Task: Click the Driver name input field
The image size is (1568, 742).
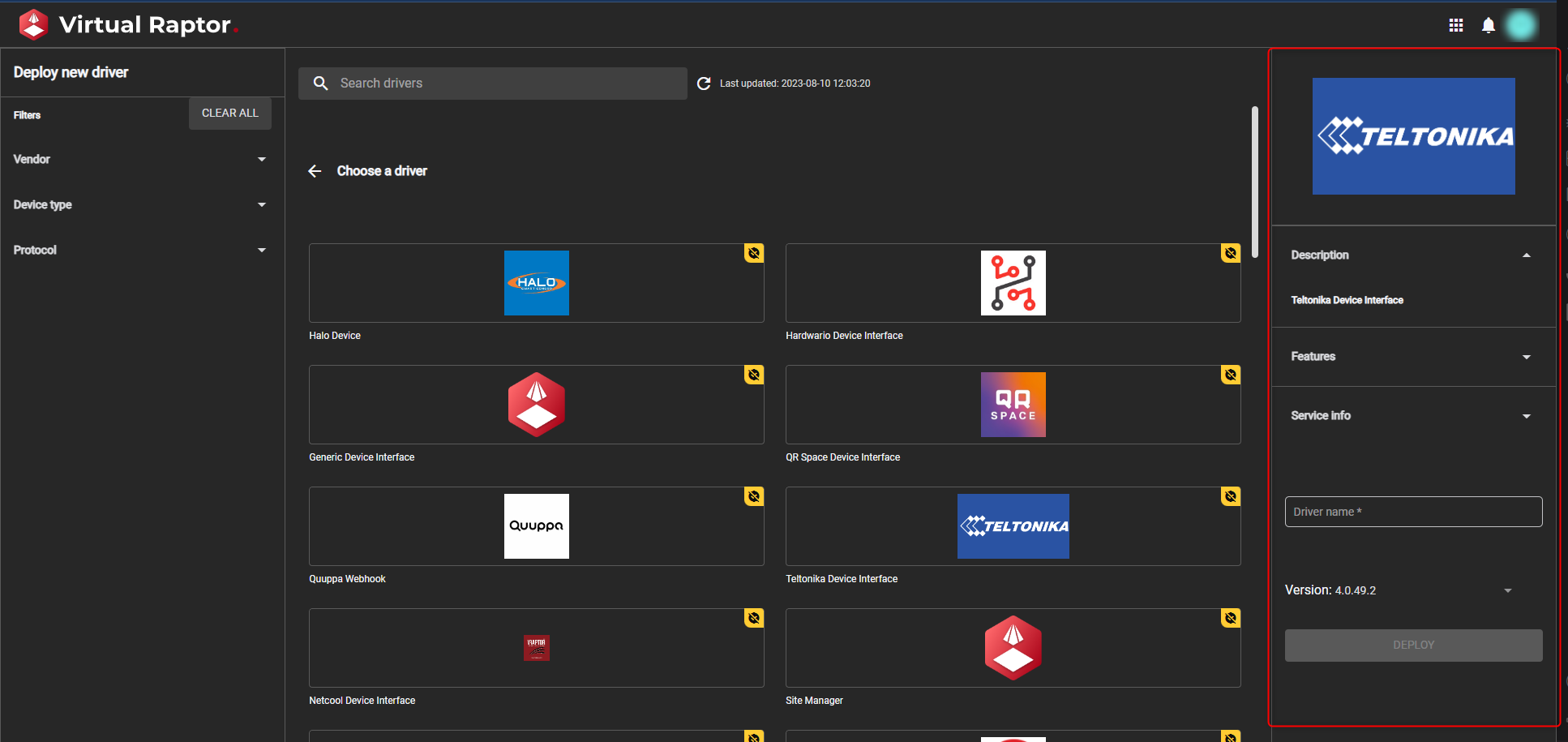Action: (x=1413, y=512)
